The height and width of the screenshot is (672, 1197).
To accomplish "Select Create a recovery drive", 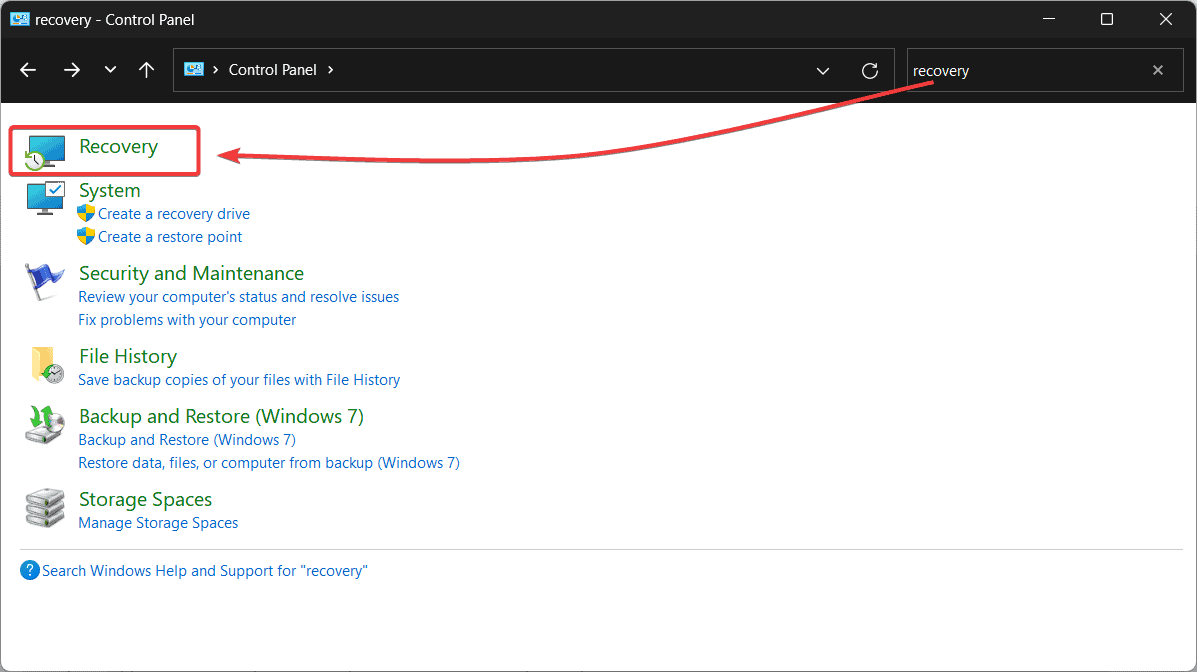I will click(x=174, y=214).
